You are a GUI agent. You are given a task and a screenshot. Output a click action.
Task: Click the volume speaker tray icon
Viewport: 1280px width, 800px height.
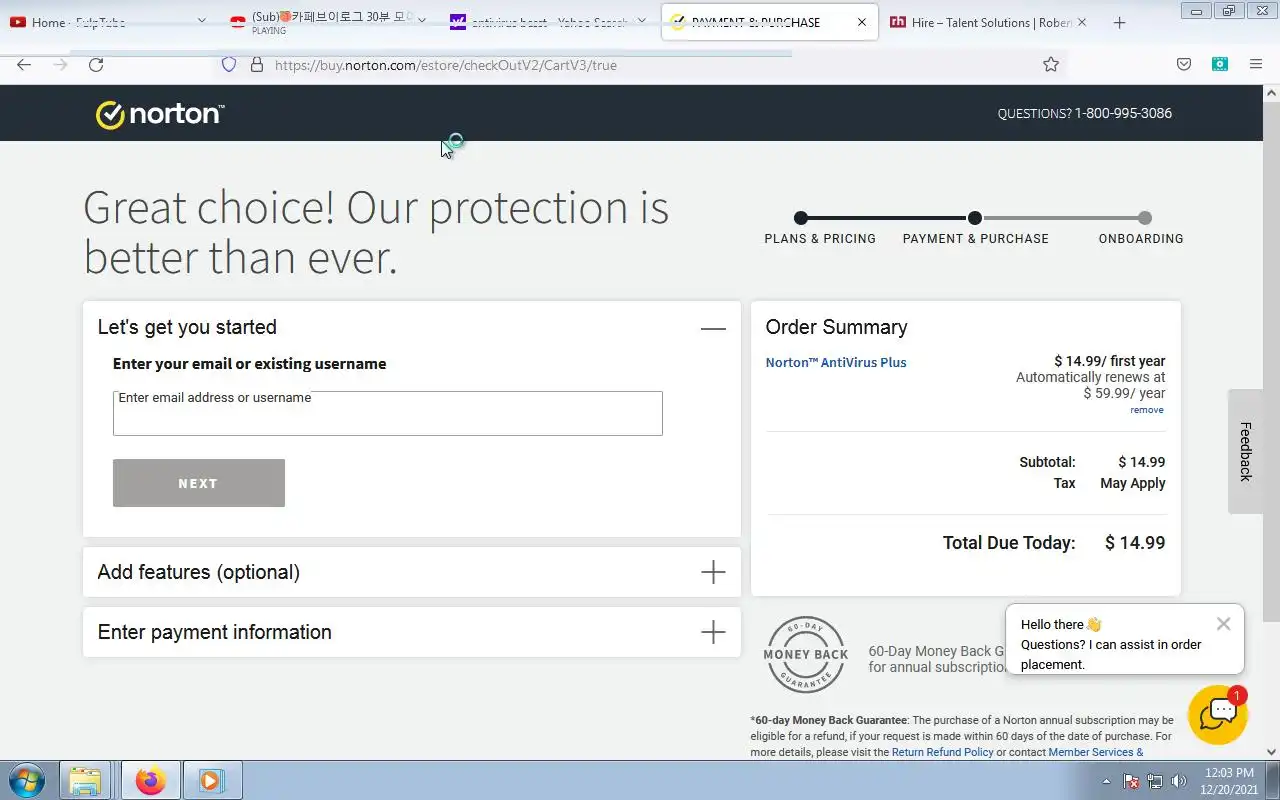click(x=1179, y=781)
